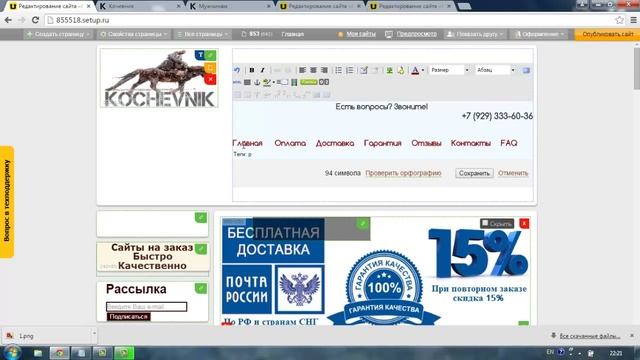Insert an image into the editor

(389, 70)
